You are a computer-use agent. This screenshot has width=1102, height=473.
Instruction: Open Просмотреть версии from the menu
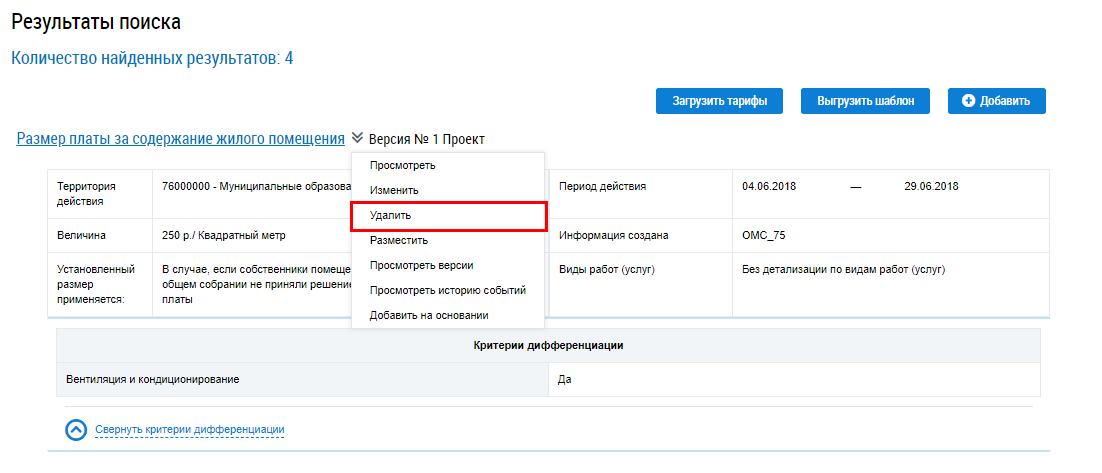click(421, 265)
